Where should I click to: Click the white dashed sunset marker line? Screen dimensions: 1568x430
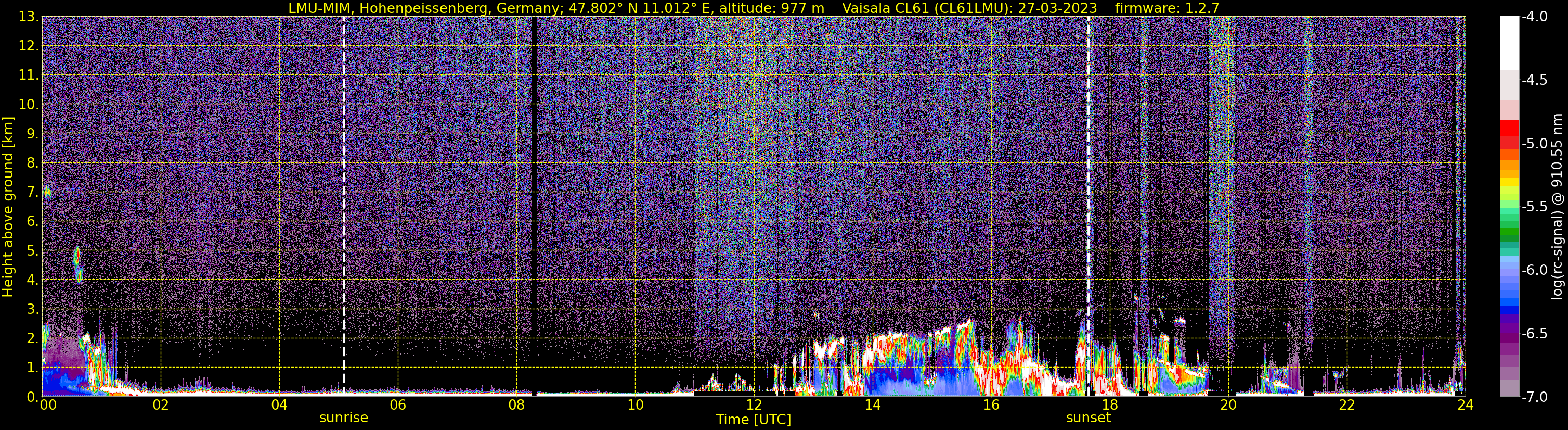tap(1088, 207)
